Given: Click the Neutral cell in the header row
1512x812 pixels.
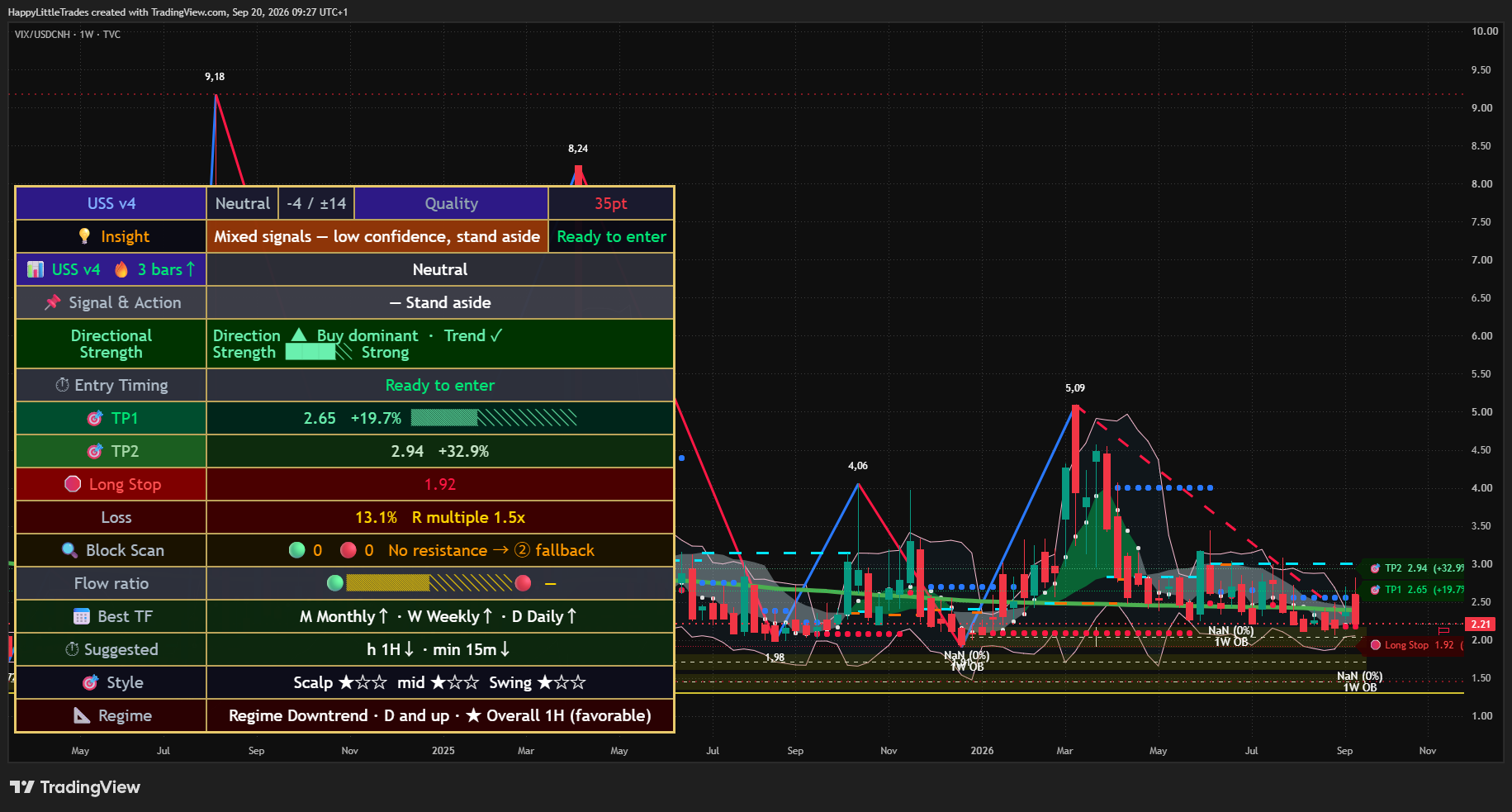Looking at the screenshot, I should [242, 203].
